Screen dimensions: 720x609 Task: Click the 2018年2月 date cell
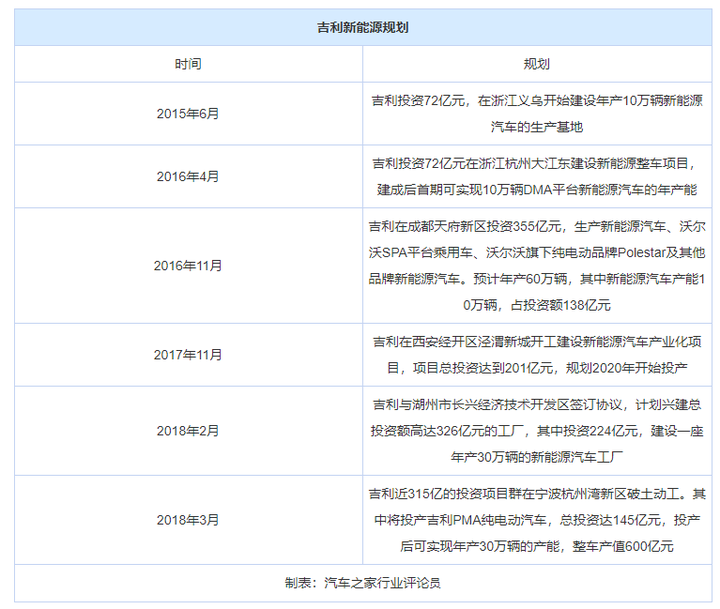coord(188,431)
